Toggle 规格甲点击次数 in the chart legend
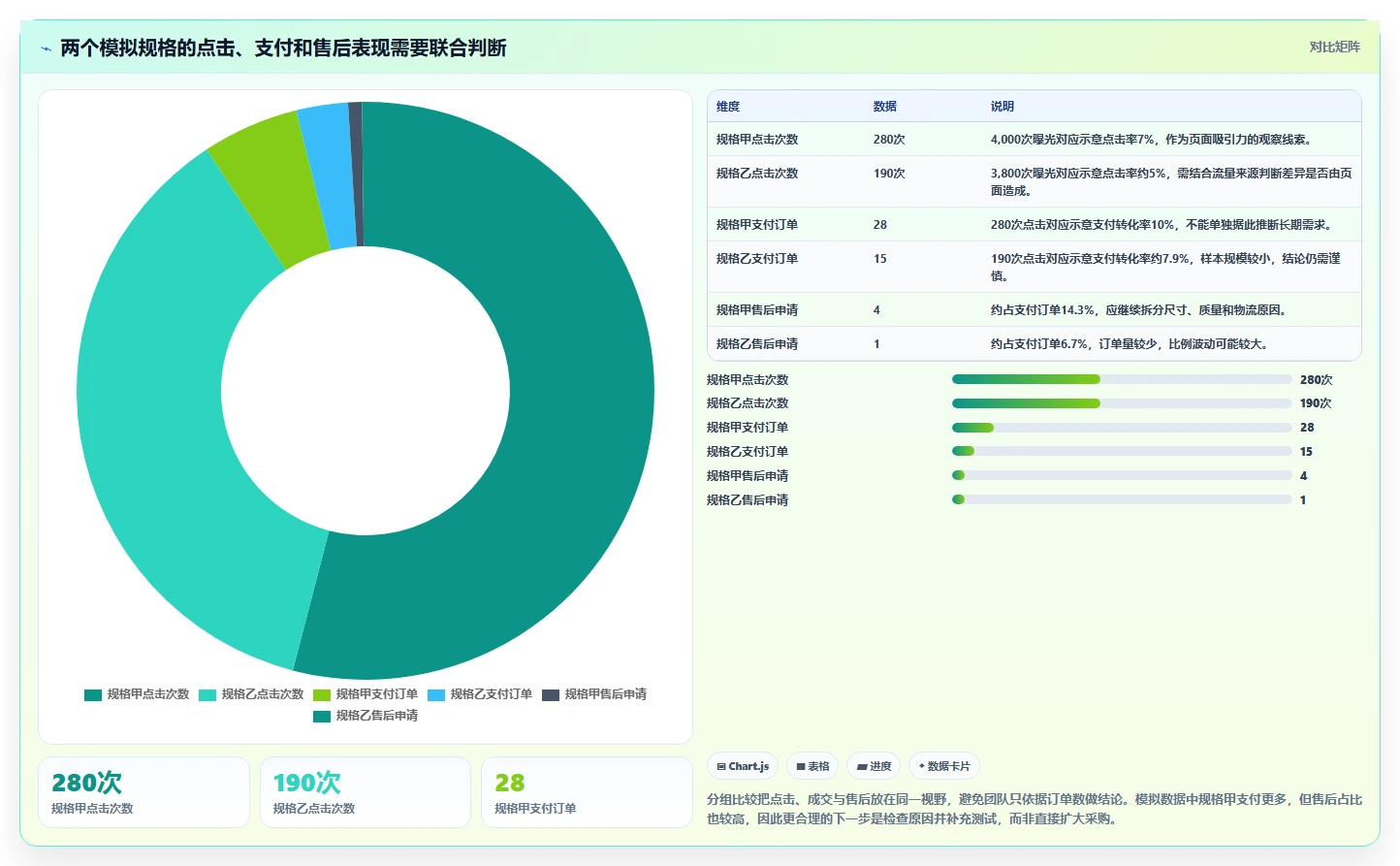1400x866 pixels. click(137, 694)
